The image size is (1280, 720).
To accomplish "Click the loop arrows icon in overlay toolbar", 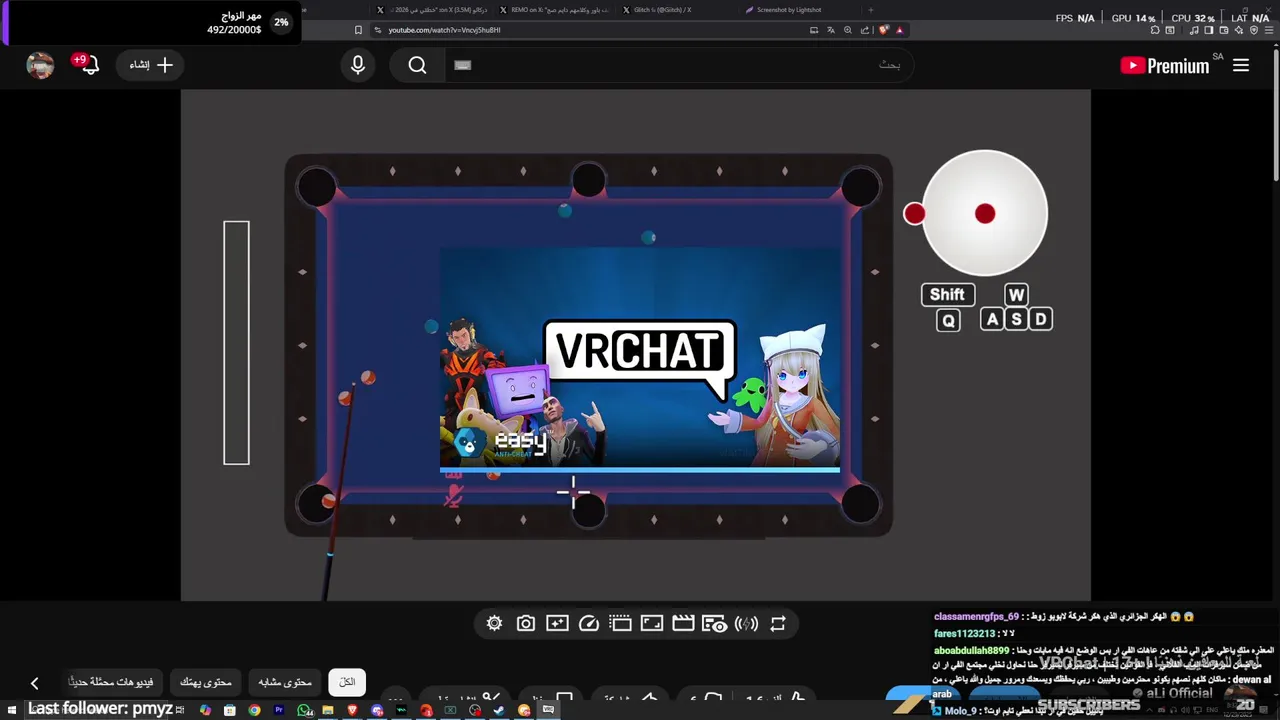I will point(778,623).
